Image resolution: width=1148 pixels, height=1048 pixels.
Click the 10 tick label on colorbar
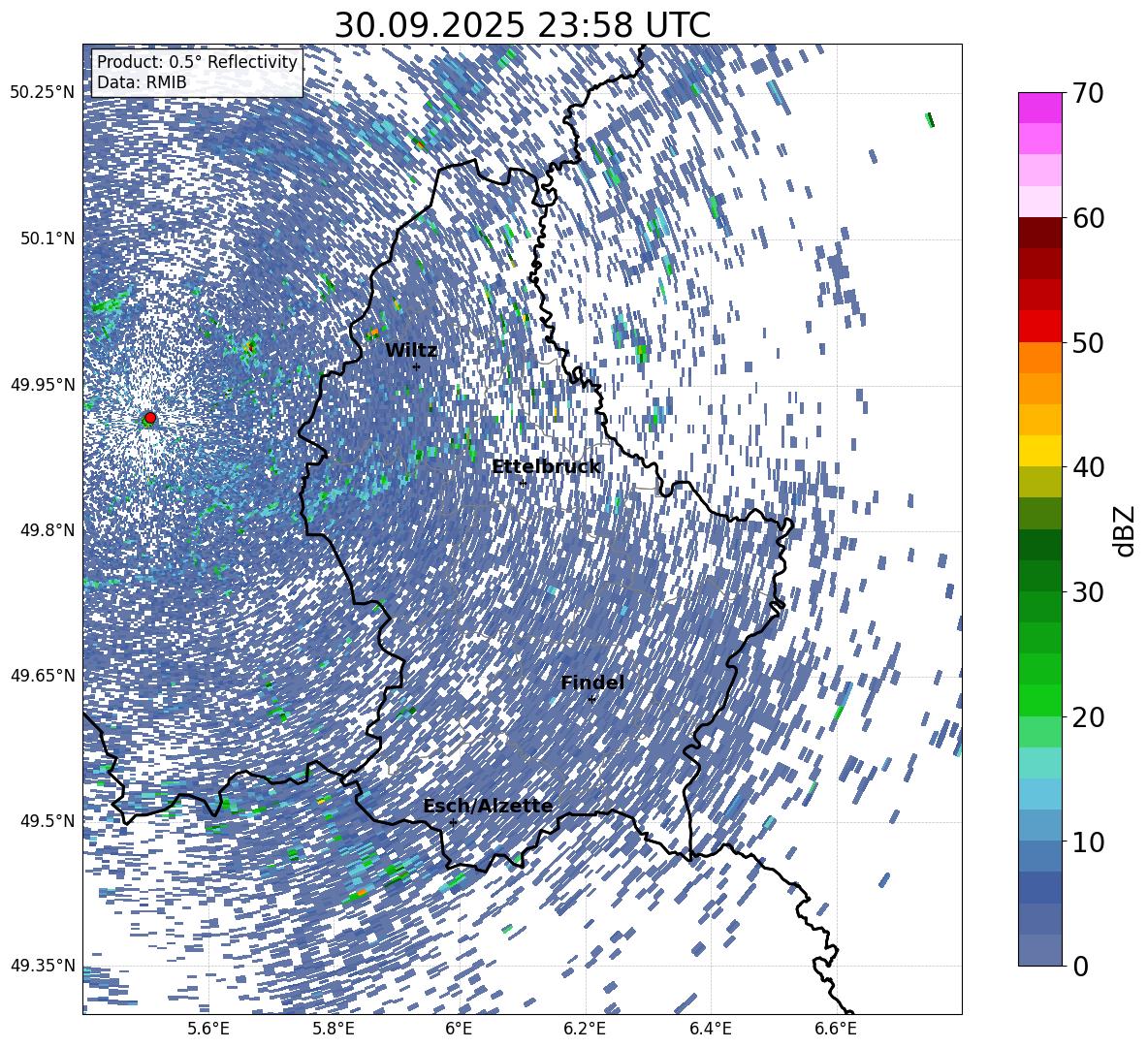click(1088, 842)
